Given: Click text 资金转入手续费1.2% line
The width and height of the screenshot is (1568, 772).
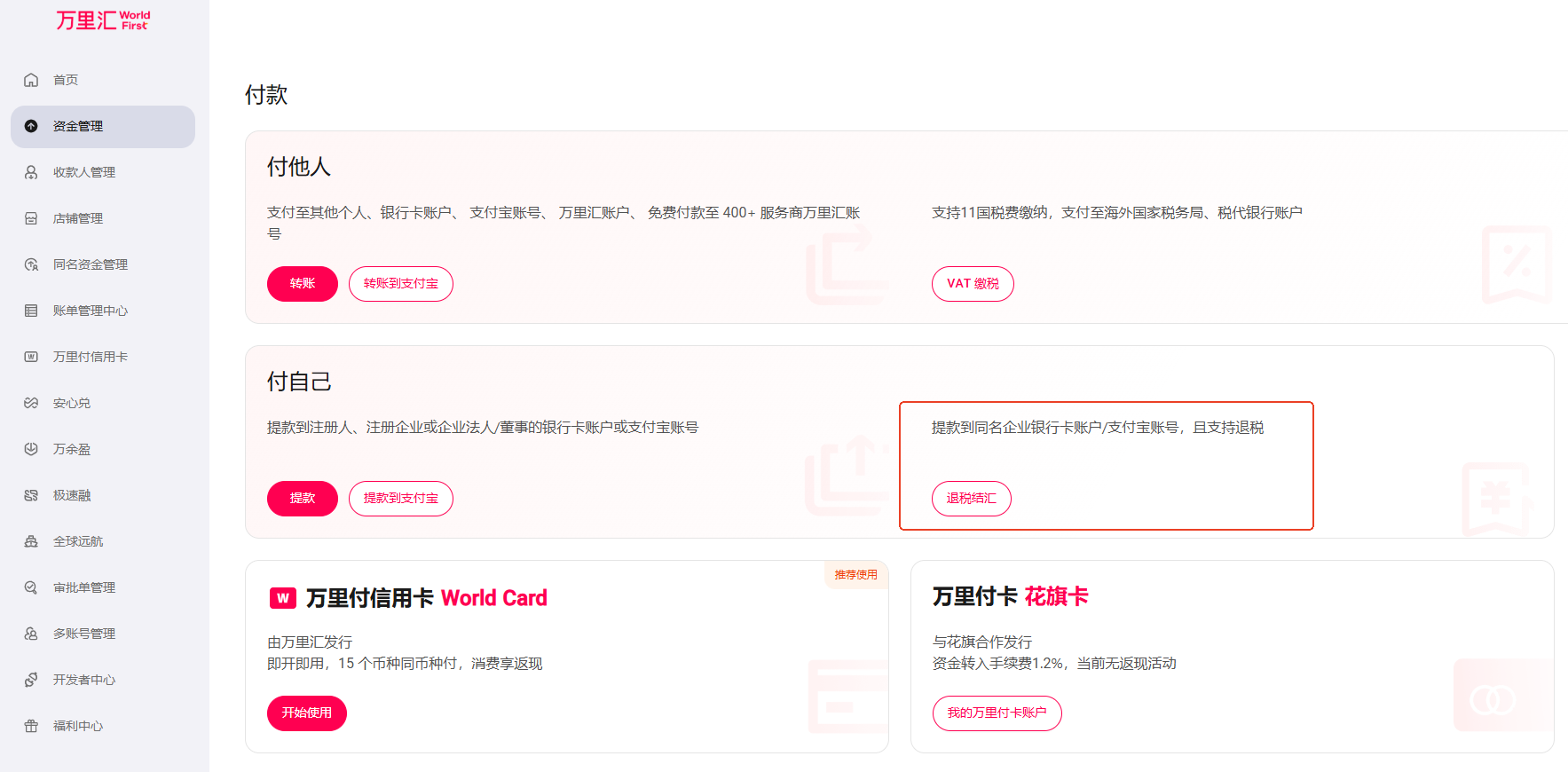Looking at the screenshot, I should coord(1054,664).
